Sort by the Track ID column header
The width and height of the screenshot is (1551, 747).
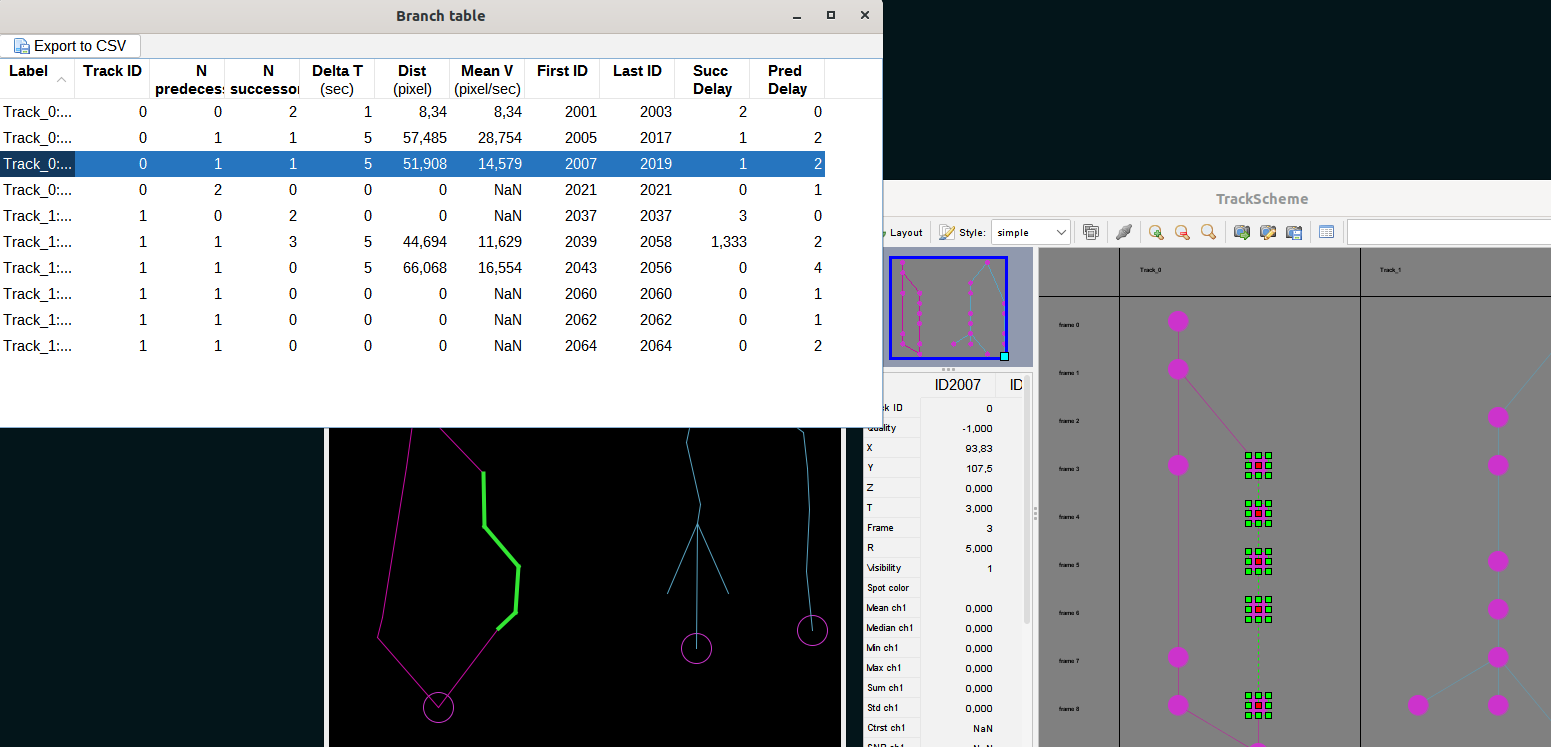tap(112, 79)
